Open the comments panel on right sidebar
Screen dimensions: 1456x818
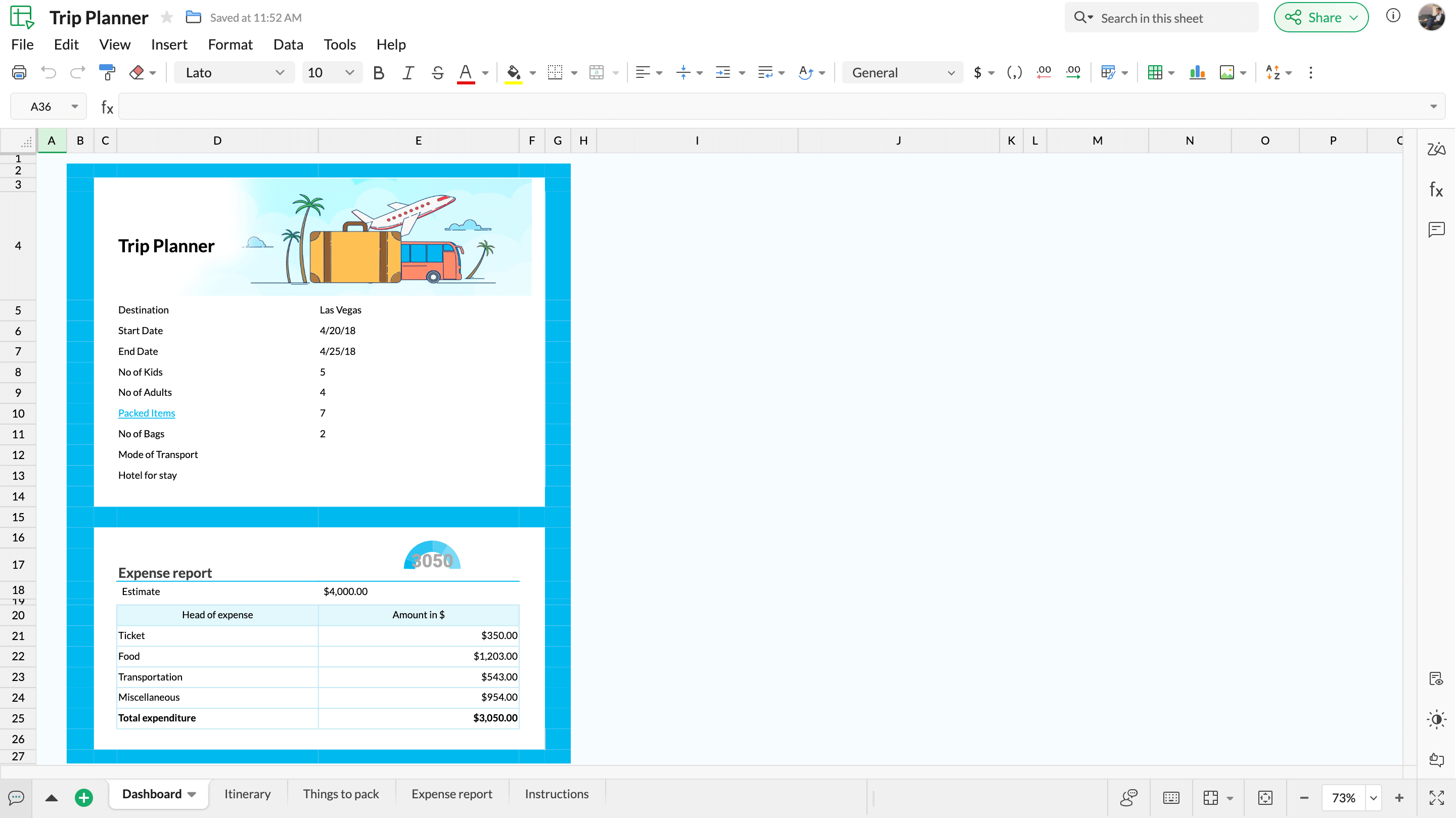[x=1436, y=230]
